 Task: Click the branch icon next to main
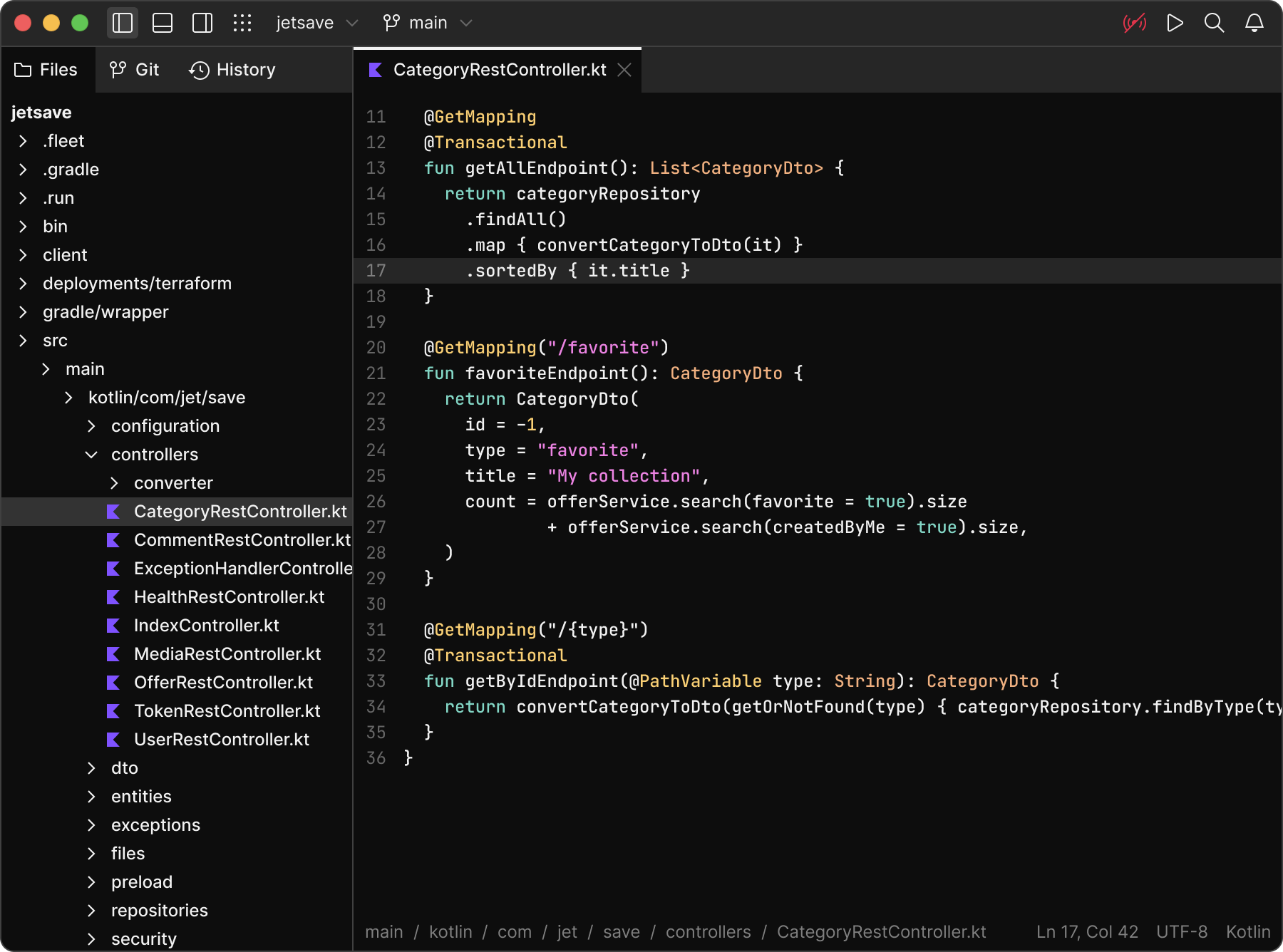pos(391,22)
